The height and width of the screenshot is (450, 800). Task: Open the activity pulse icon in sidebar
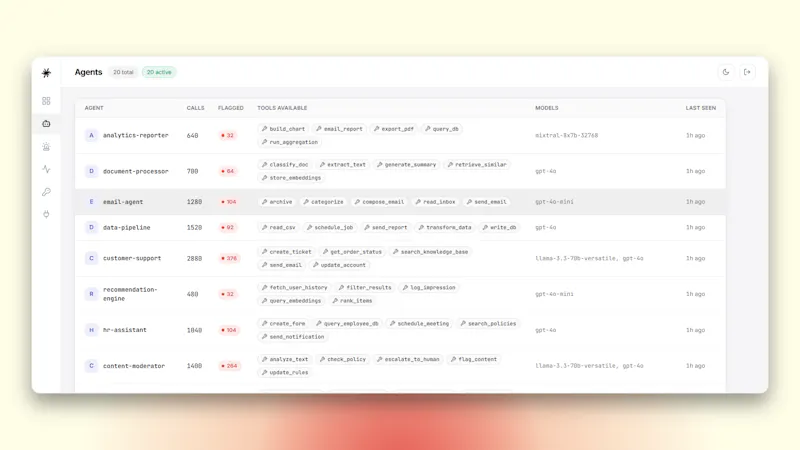46,169
